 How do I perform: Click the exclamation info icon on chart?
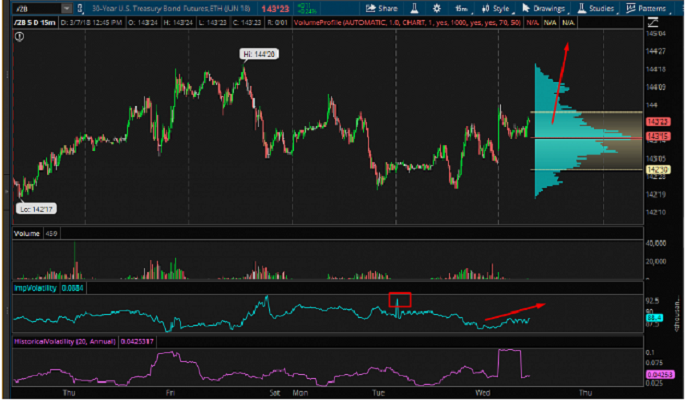pyautogui.click(x=20, y=35)
